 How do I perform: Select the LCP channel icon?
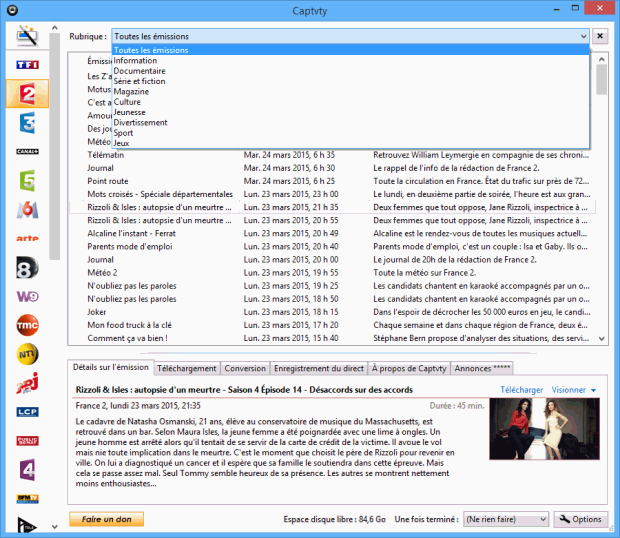(27, 412)
